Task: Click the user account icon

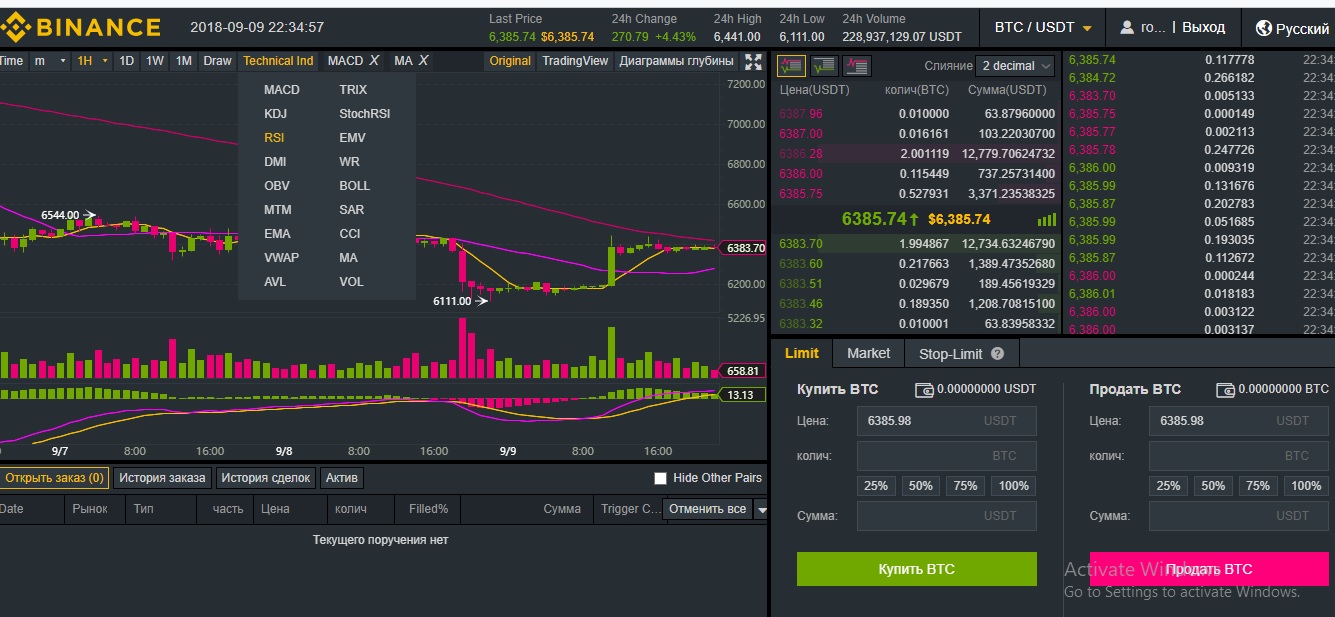Action: 1127,28
